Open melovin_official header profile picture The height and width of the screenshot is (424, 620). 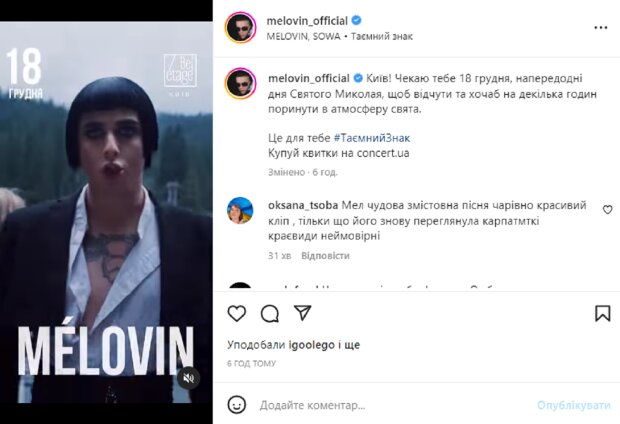point(240,28)
